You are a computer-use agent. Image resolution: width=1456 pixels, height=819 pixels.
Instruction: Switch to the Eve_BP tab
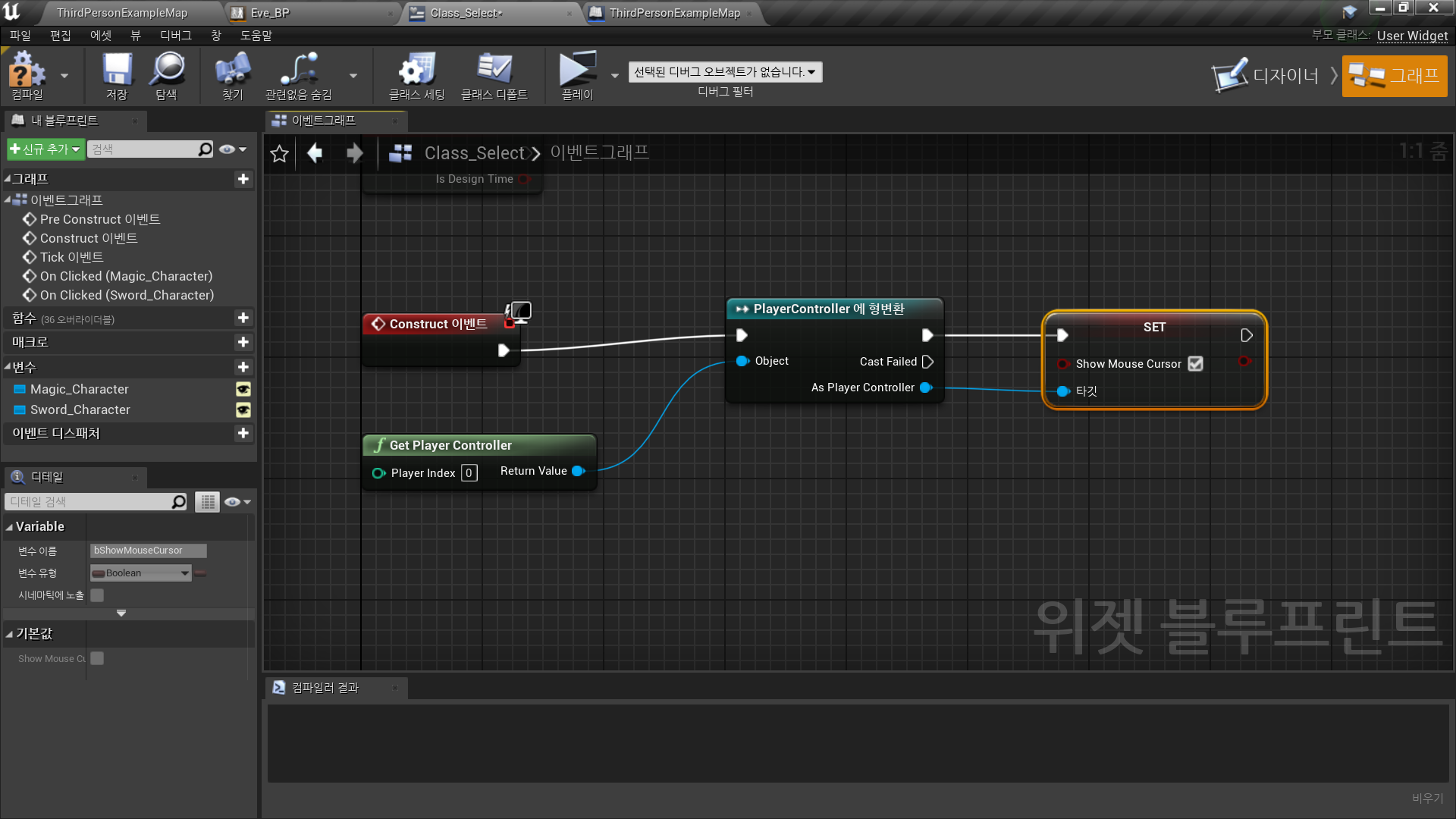click(x=270, y=13)
